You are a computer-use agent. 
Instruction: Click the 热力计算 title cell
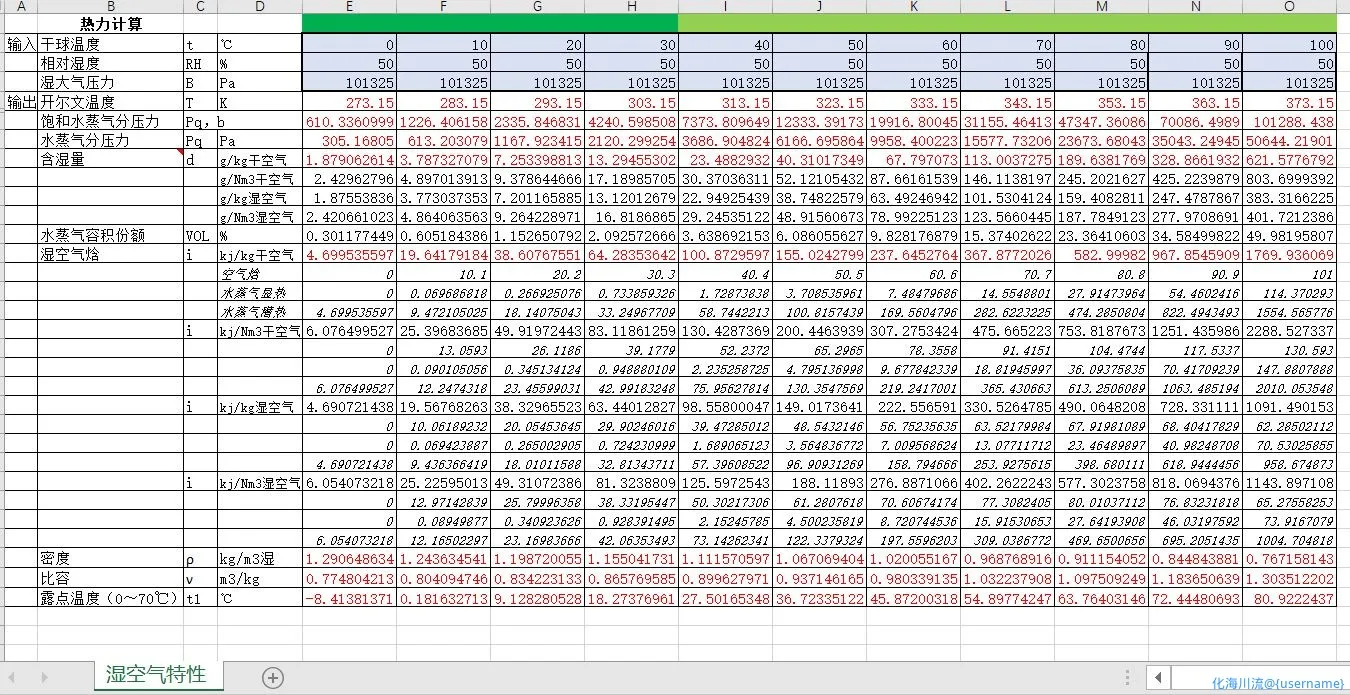point(110,24)
